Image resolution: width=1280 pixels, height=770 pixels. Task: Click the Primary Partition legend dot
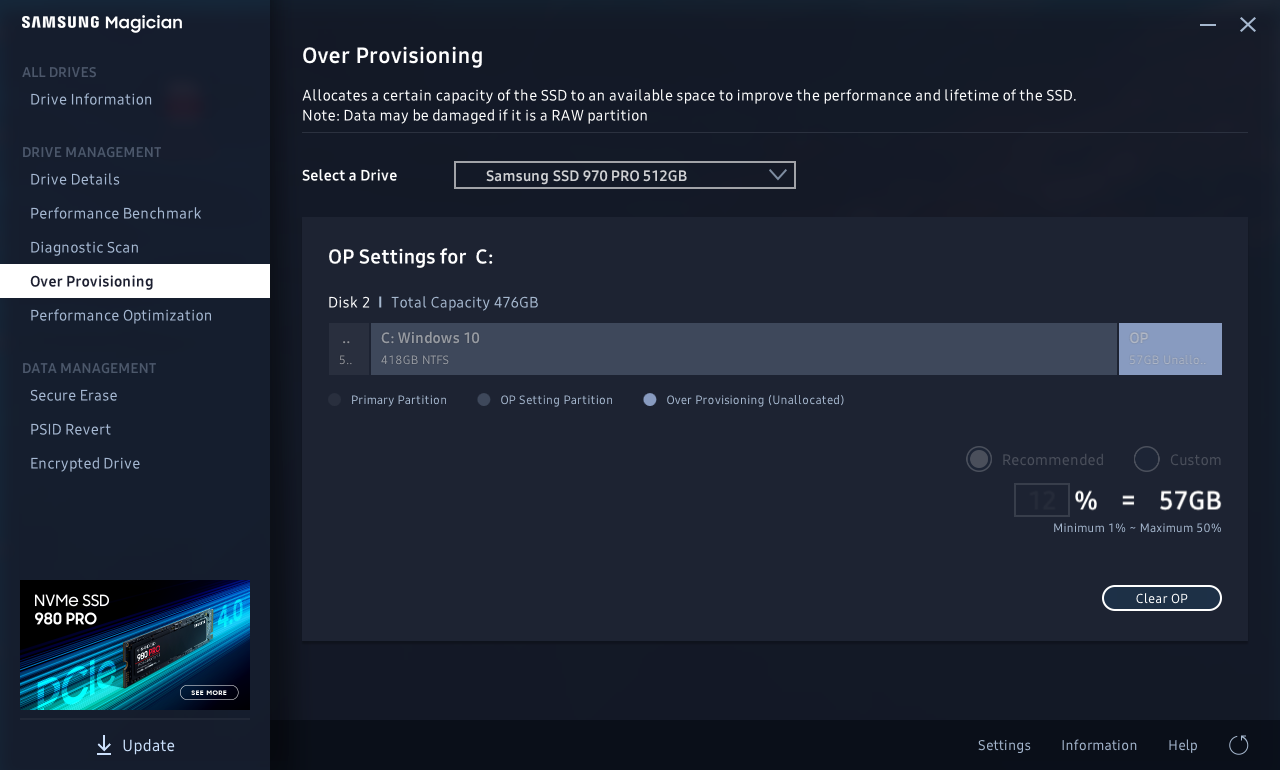pos(335,400)
